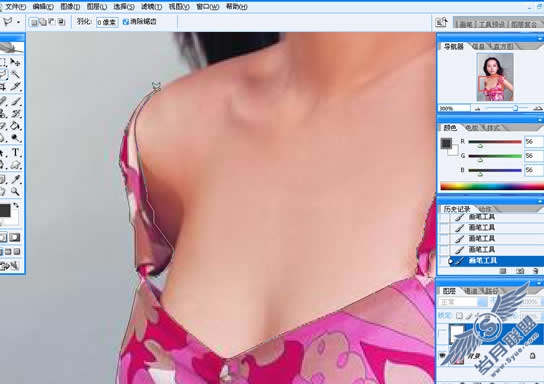Create new document from current state

[503, 271]
